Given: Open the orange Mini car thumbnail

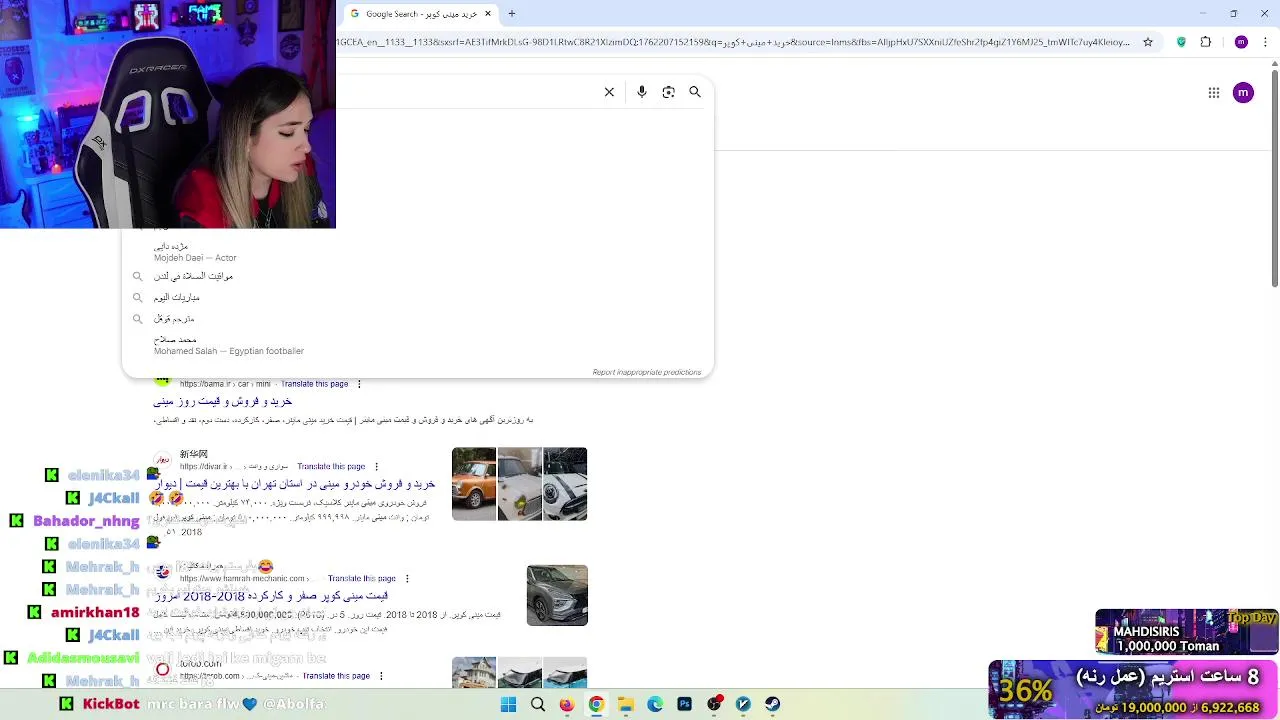Looking at the screenshot, I should (x=474, y=484).
